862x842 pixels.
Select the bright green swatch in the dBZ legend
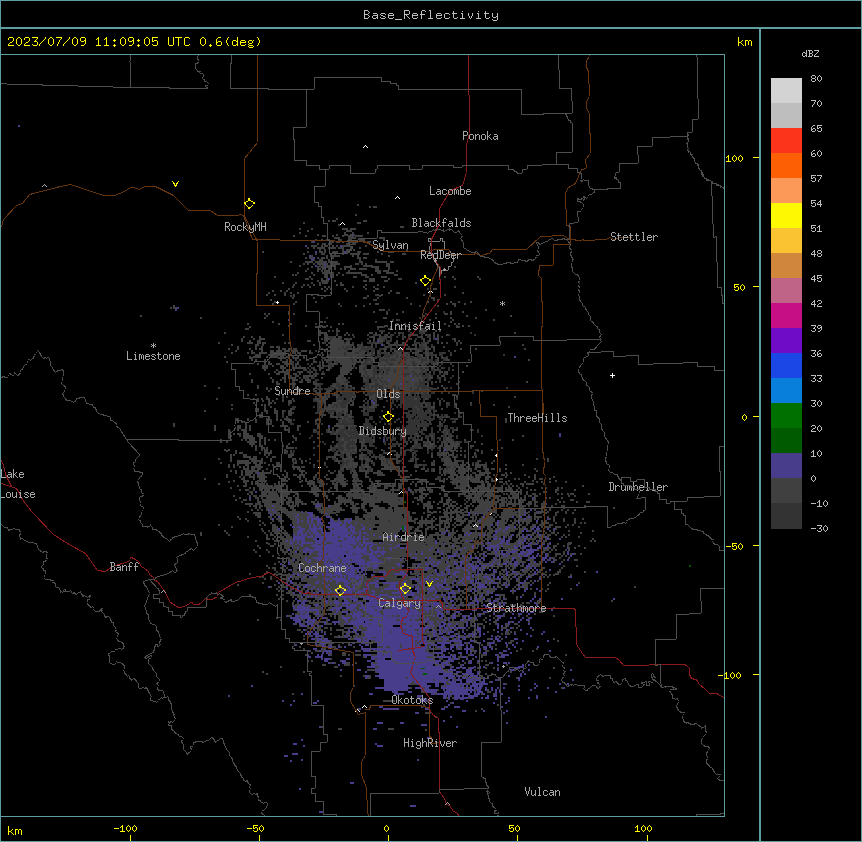[786, 416]
